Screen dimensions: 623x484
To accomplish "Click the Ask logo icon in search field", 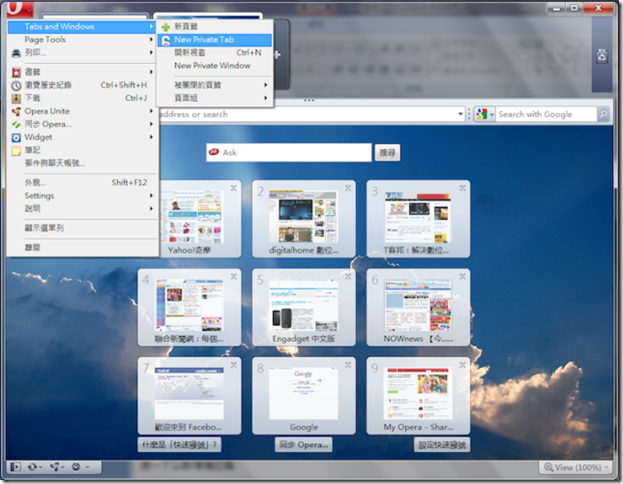I will [214, 152].
